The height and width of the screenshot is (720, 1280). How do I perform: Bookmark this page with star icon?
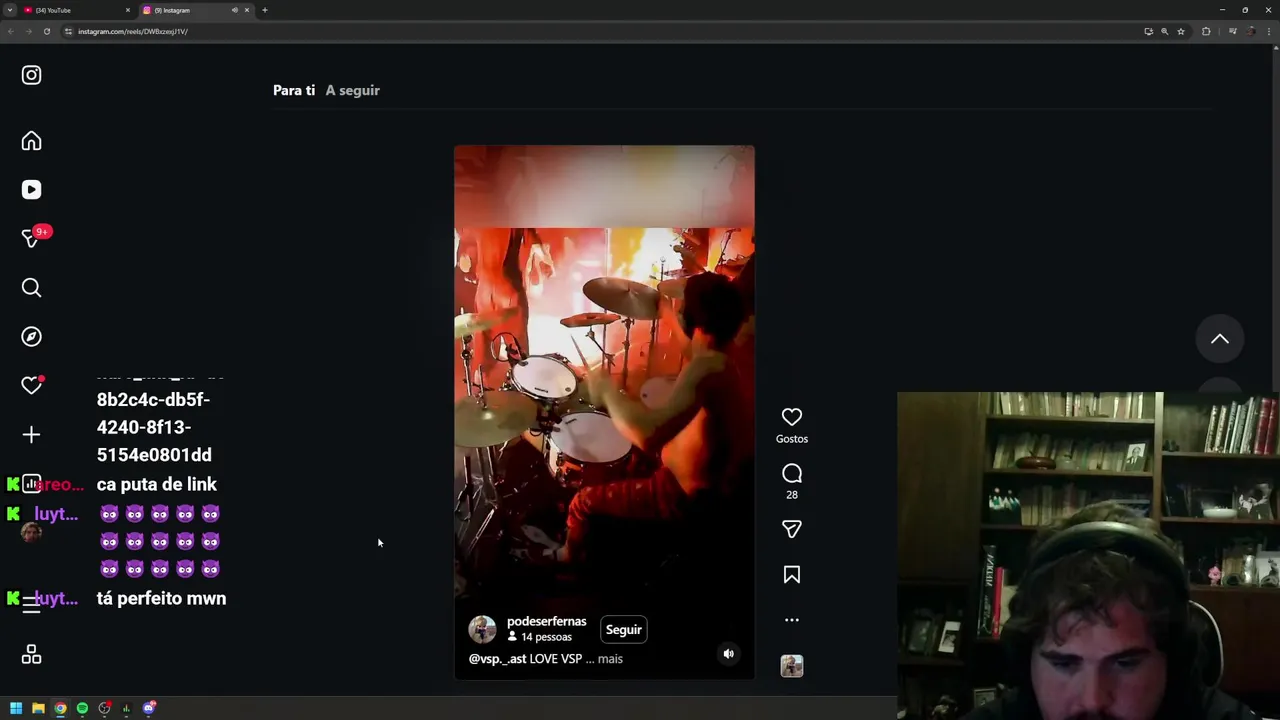point(1181,31)
